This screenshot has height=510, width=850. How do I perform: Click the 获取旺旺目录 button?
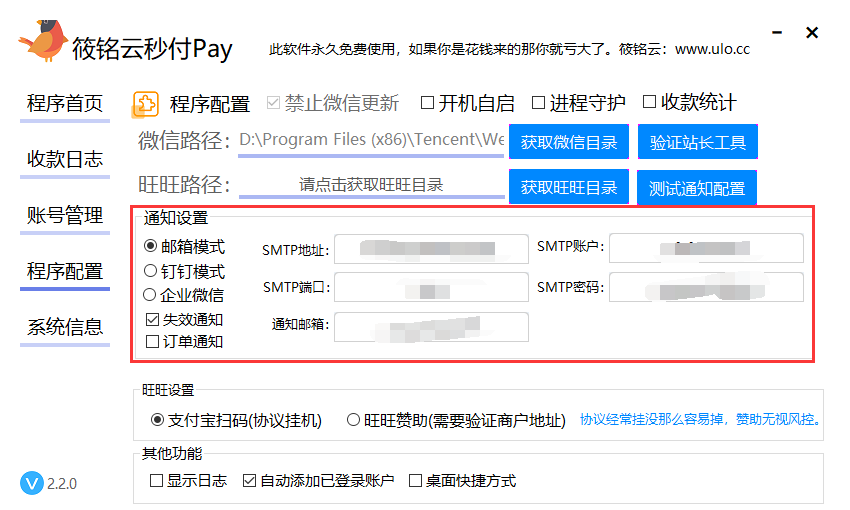(569, 187)
